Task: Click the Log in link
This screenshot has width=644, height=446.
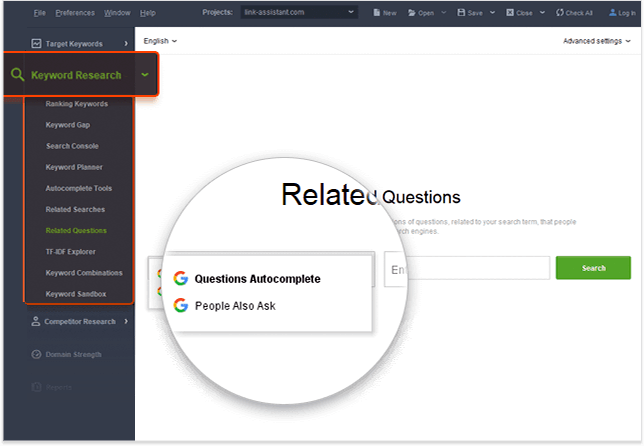Action: 627,13
